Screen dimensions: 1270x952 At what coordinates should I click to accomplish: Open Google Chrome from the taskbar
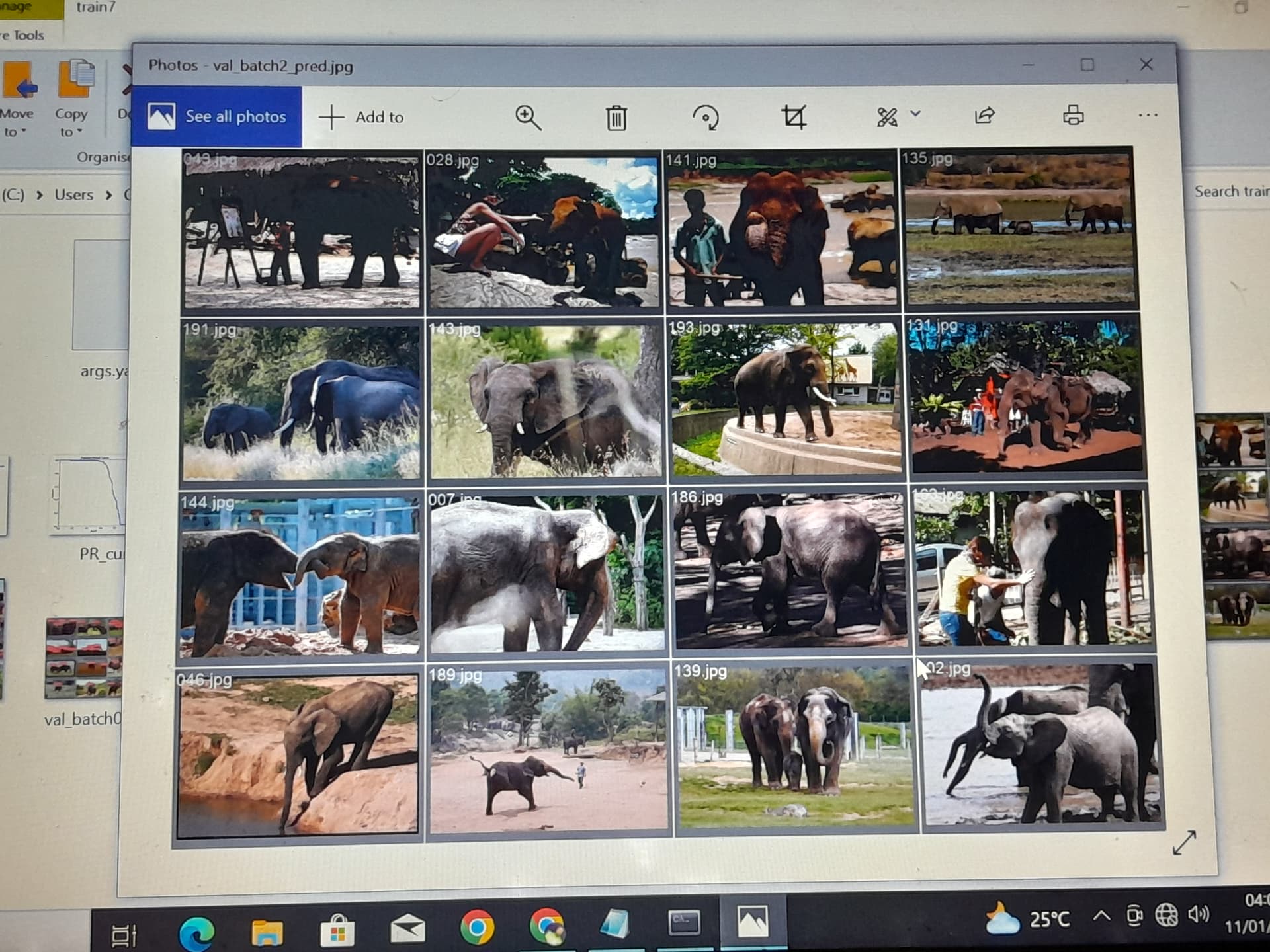point(476,927)
